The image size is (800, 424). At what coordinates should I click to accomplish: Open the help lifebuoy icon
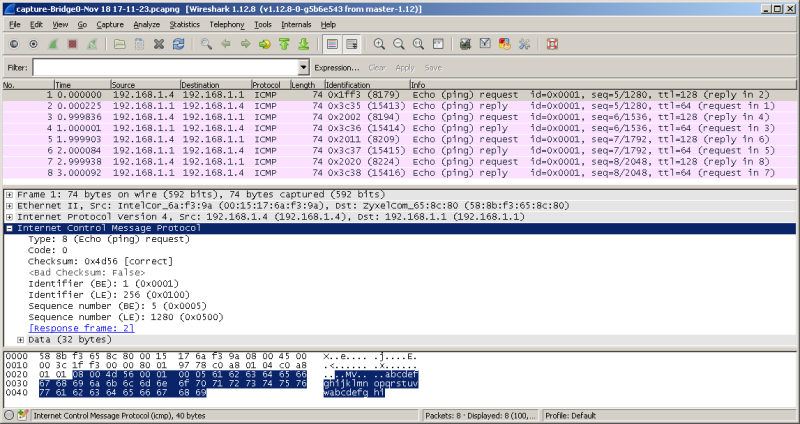[x=552, y=44]
